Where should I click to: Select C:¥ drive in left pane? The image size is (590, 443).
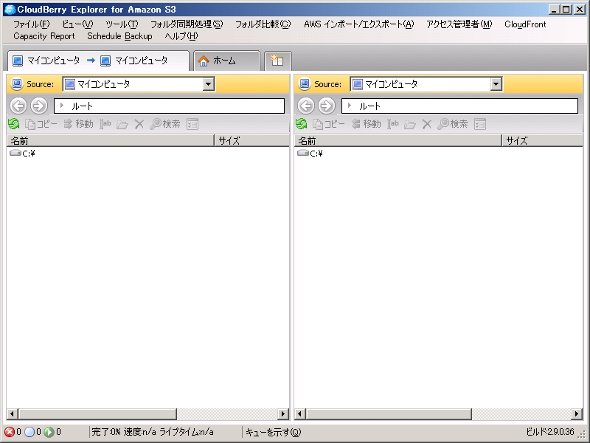23,153
